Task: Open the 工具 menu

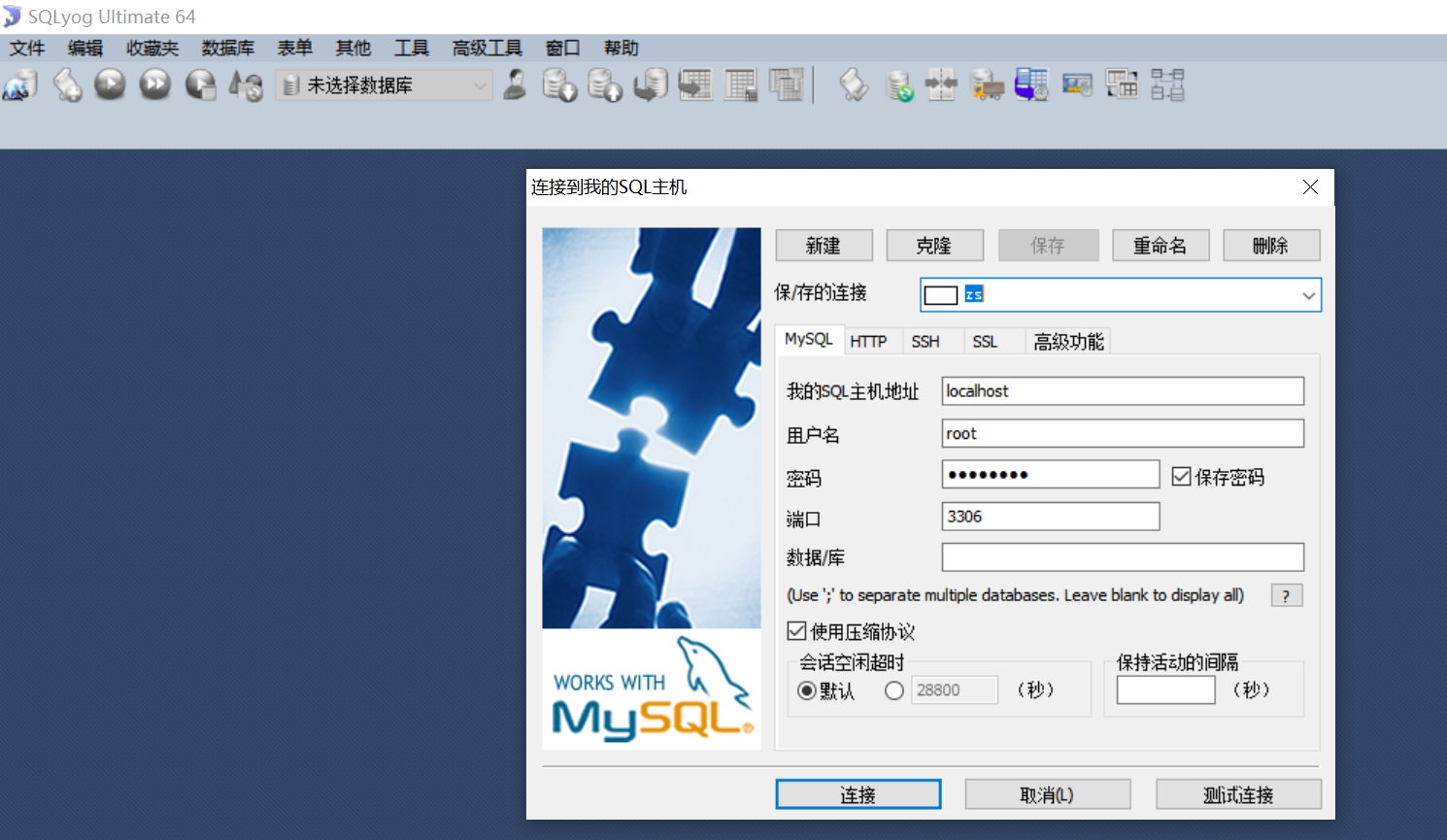Action: tap(412, 48)
